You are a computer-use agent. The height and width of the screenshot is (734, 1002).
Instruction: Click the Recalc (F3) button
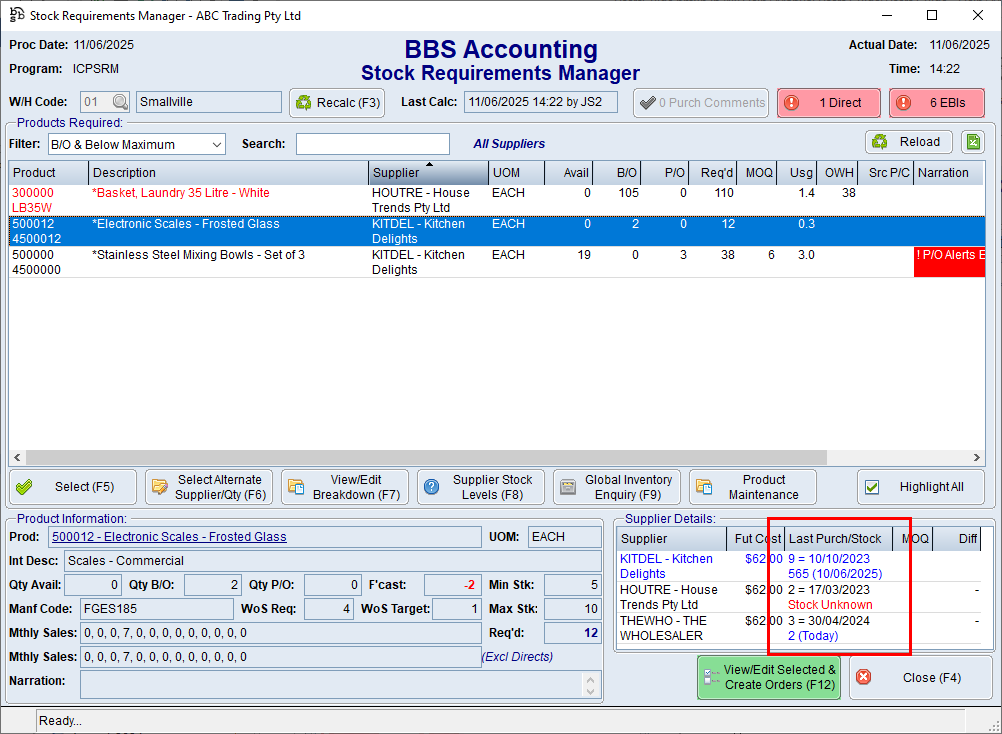pyautogui.click(x=337, y=103)
